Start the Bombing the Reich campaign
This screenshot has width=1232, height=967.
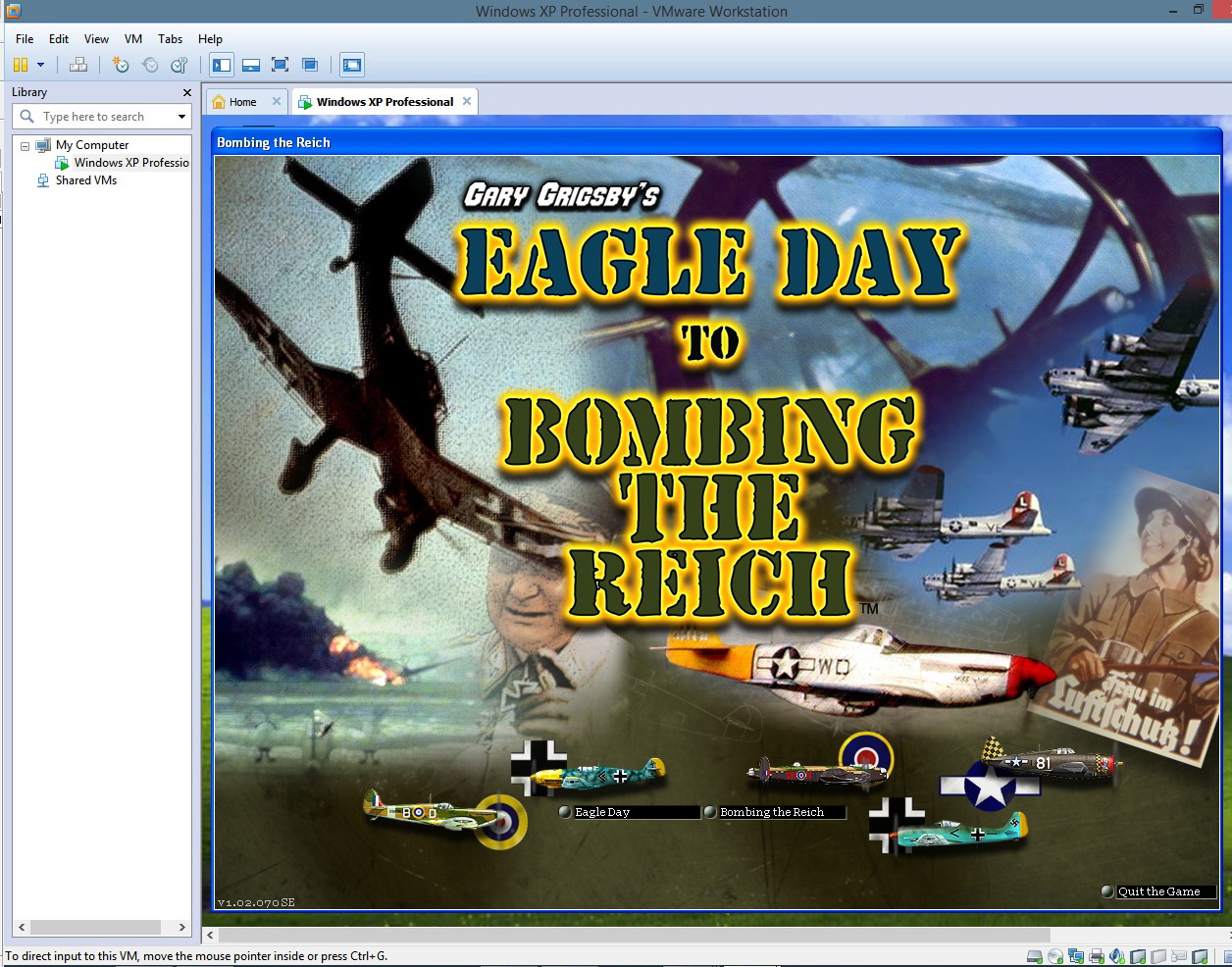[774, 812]
